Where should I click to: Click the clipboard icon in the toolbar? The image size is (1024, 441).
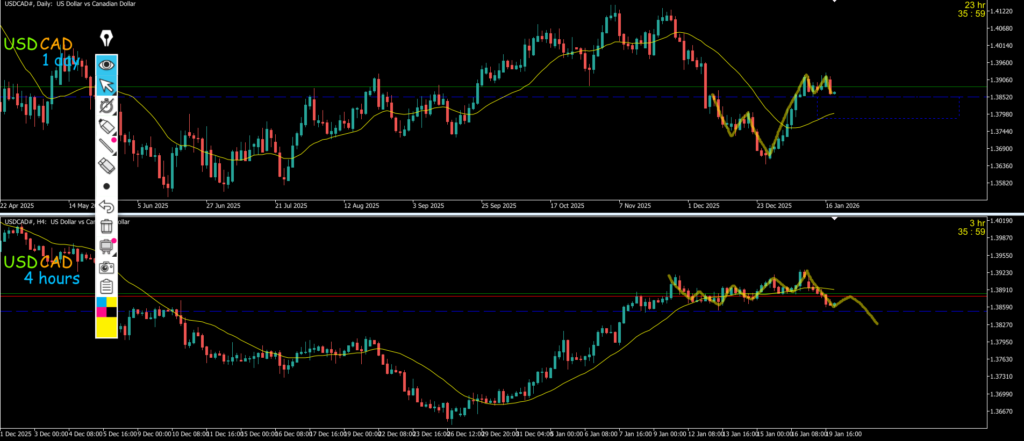[106, 287]
